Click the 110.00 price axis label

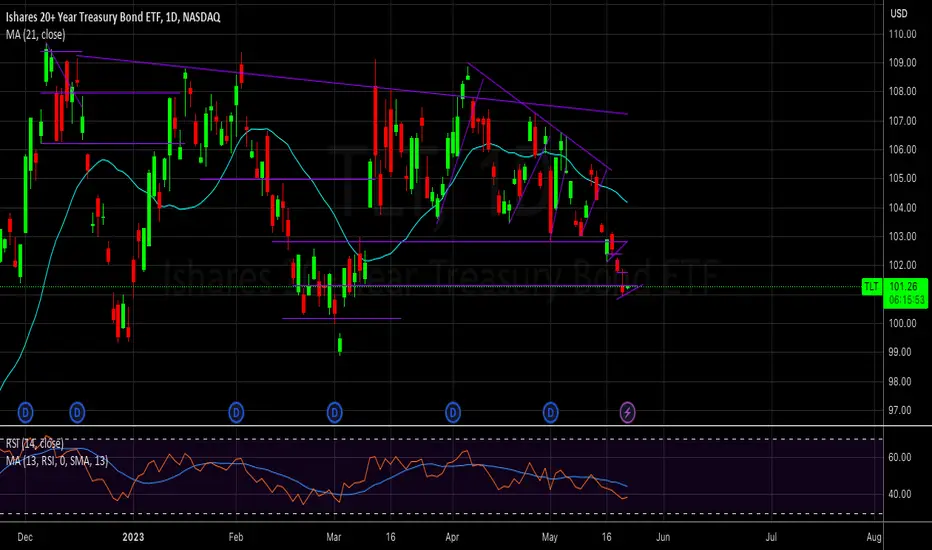click(x=902, y=34)
